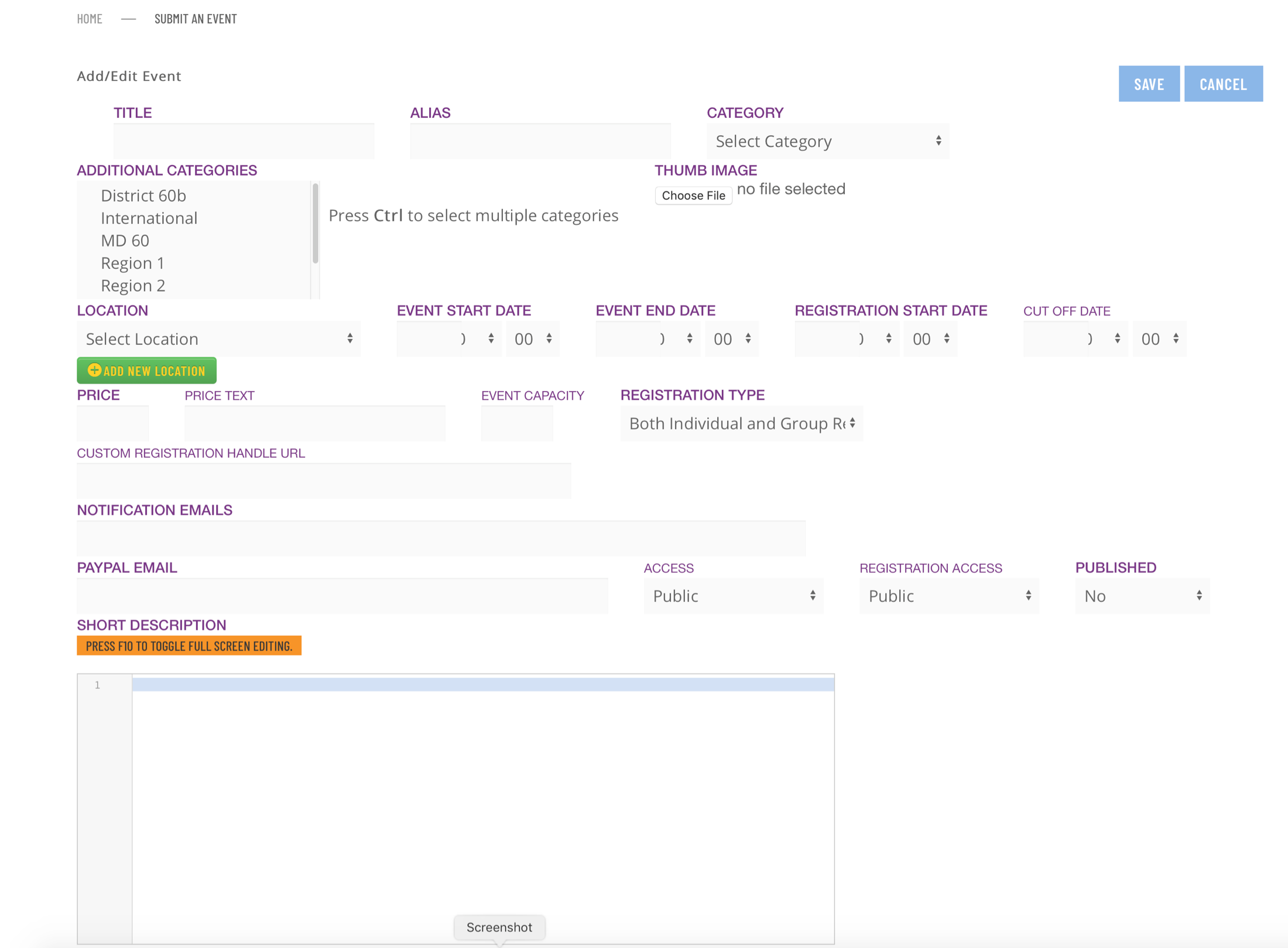Screen dimensions: 1288x948
Task: Go to Home breadcrumb link
Action: click(x=90, y=19)
